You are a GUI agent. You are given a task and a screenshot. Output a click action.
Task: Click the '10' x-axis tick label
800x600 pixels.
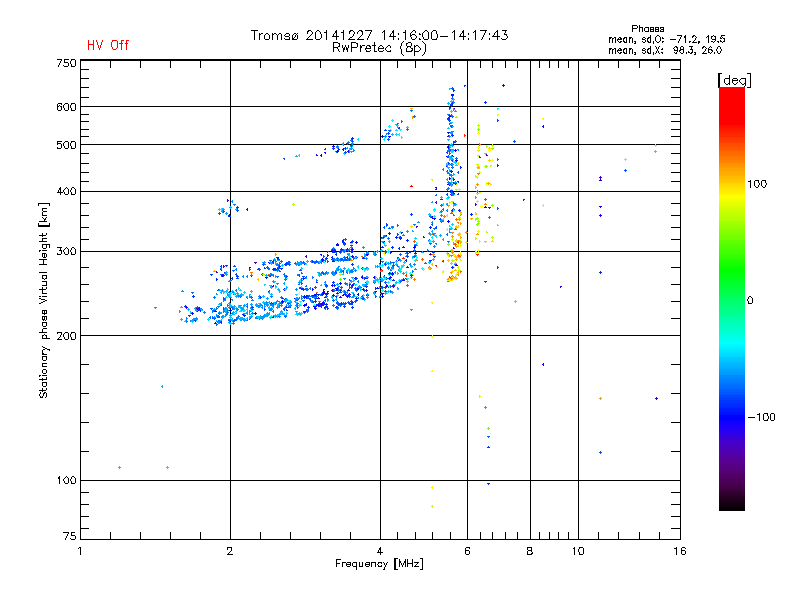pyautogui.click(x=578, y=551)
